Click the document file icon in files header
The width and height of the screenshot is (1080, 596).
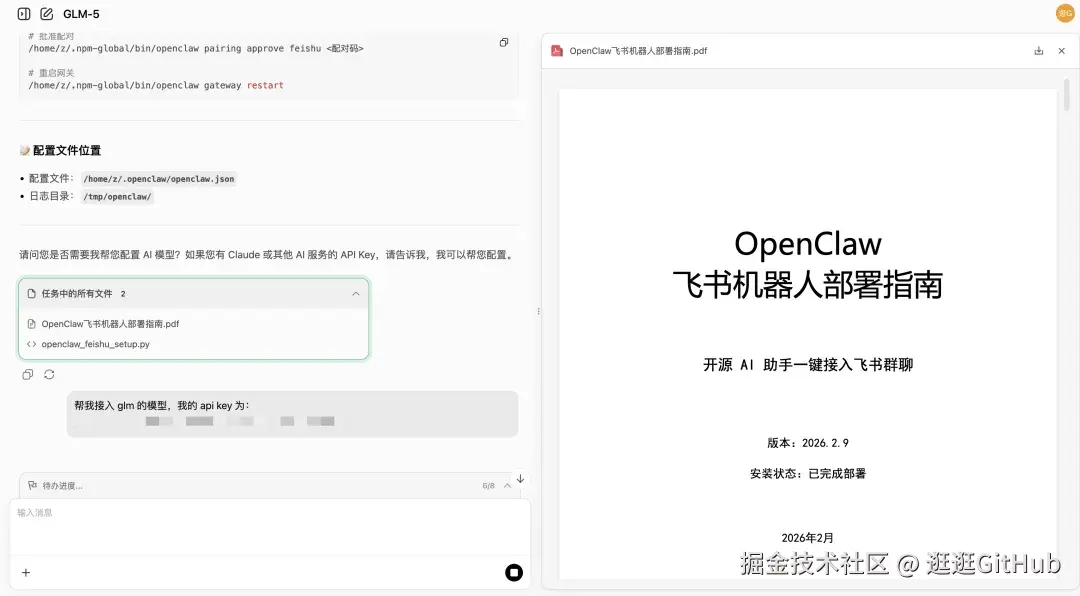coord(32,294)
